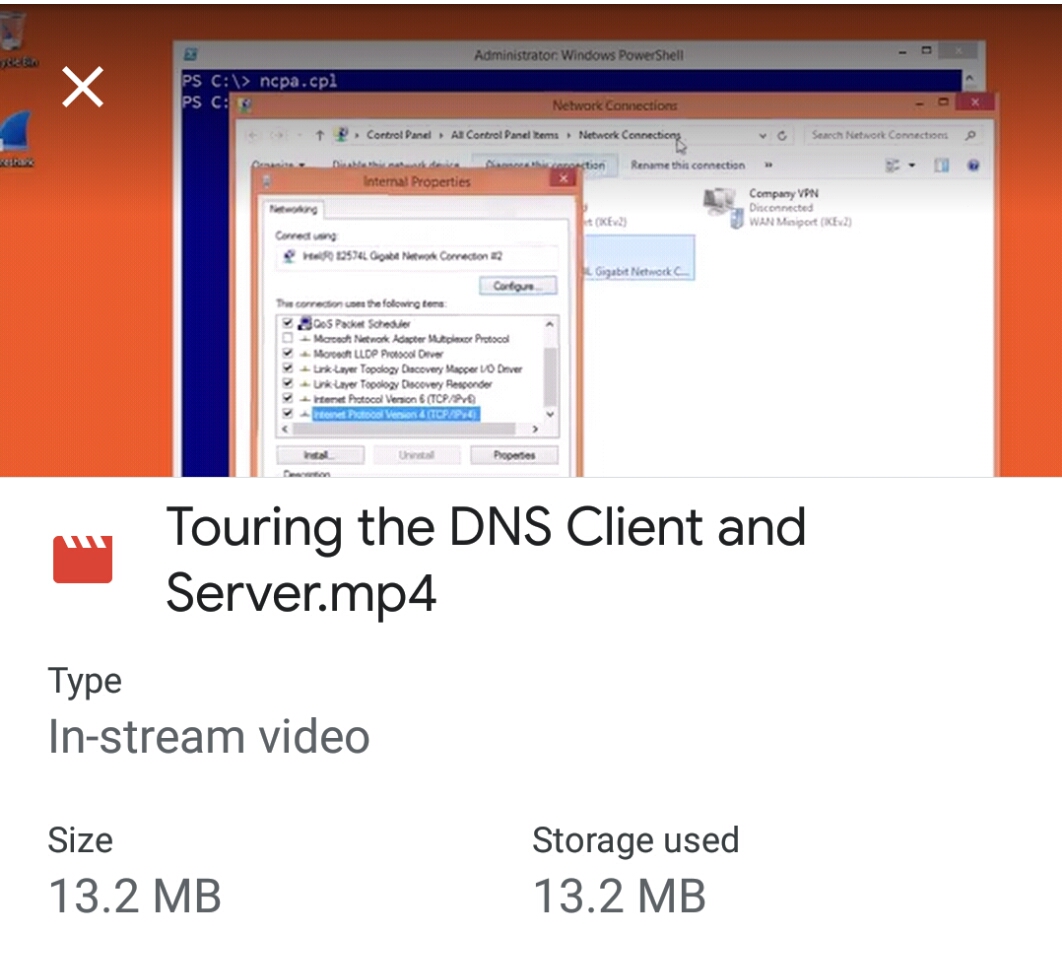This screenshot has height=973, width=1062.
Task: Select the file name 'Touring the DNS Client and Server.mp4'
Action: [486, 559]
